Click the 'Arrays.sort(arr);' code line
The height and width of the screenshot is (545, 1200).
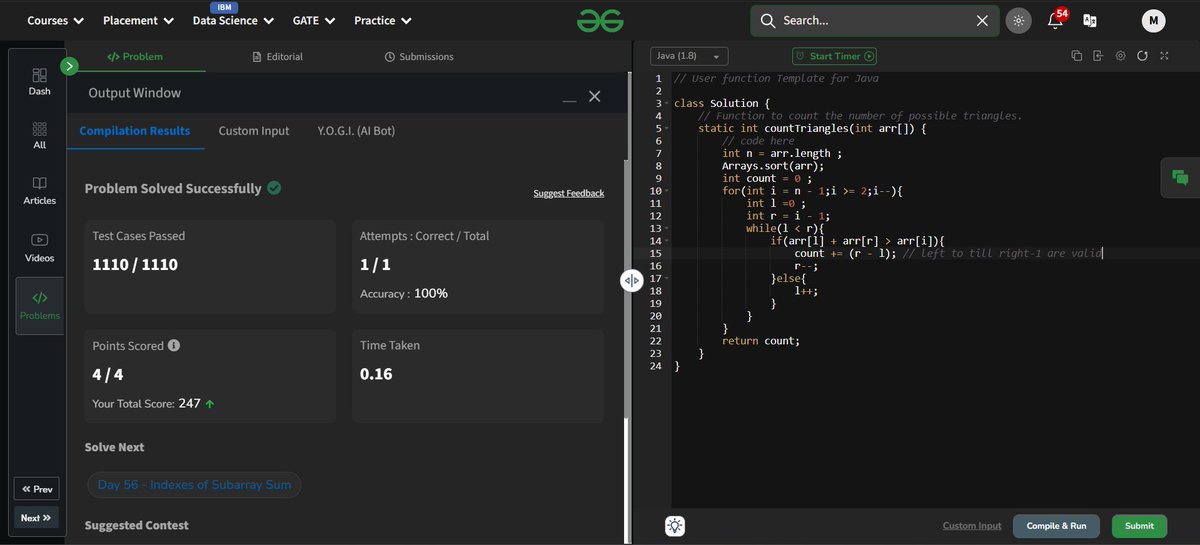tap(770, 166)
